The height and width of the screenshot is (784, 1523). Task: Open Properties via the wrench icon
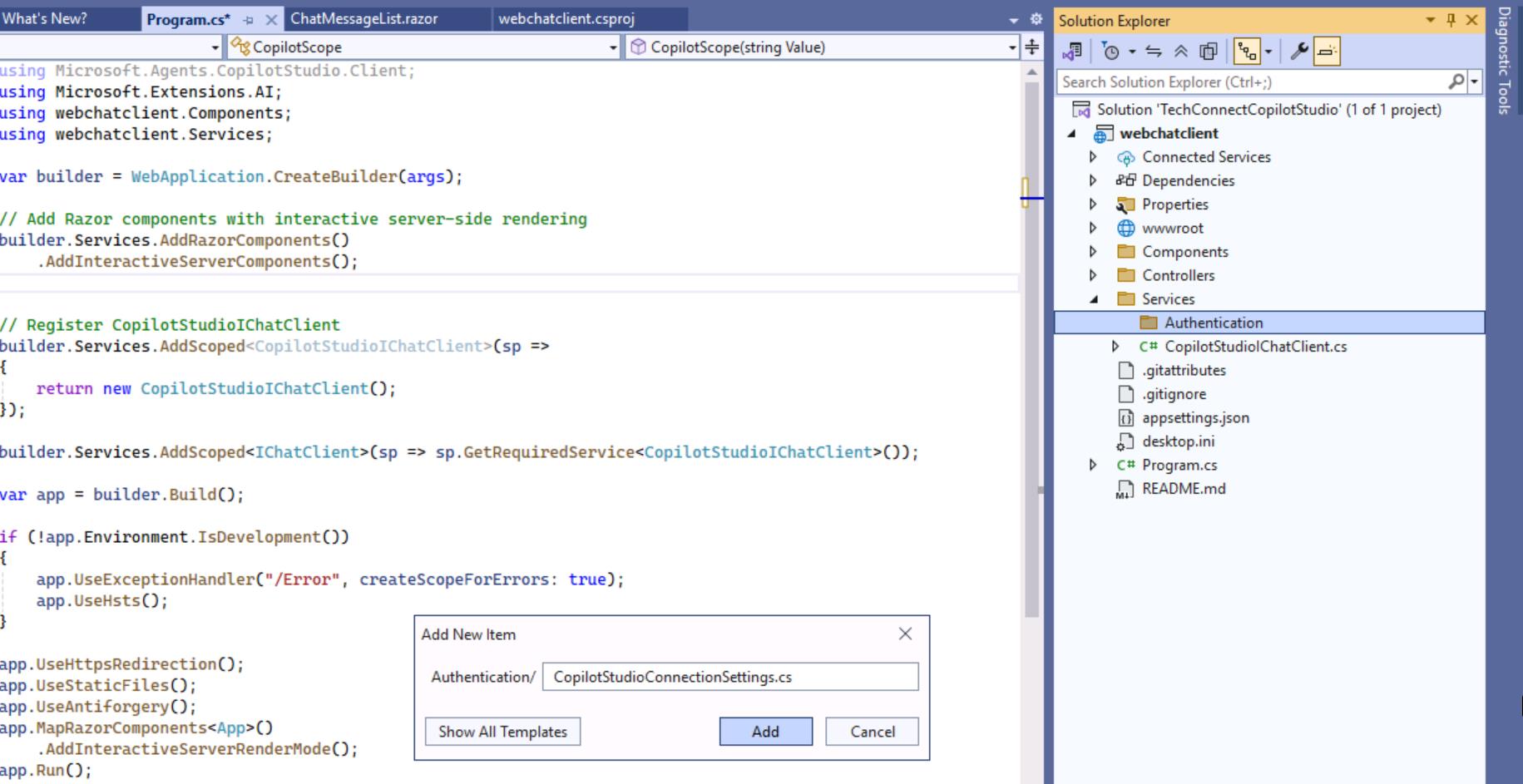click(1298, 52)
